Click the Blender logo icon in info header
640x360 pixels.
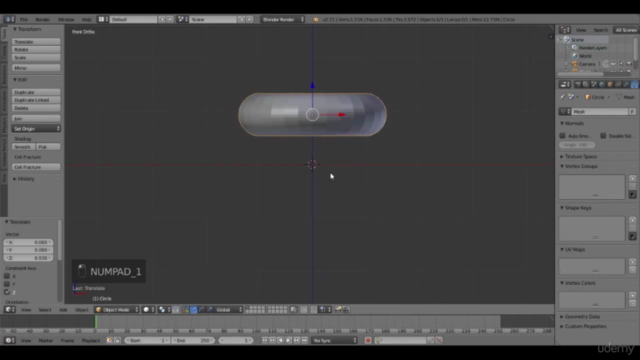316,19
